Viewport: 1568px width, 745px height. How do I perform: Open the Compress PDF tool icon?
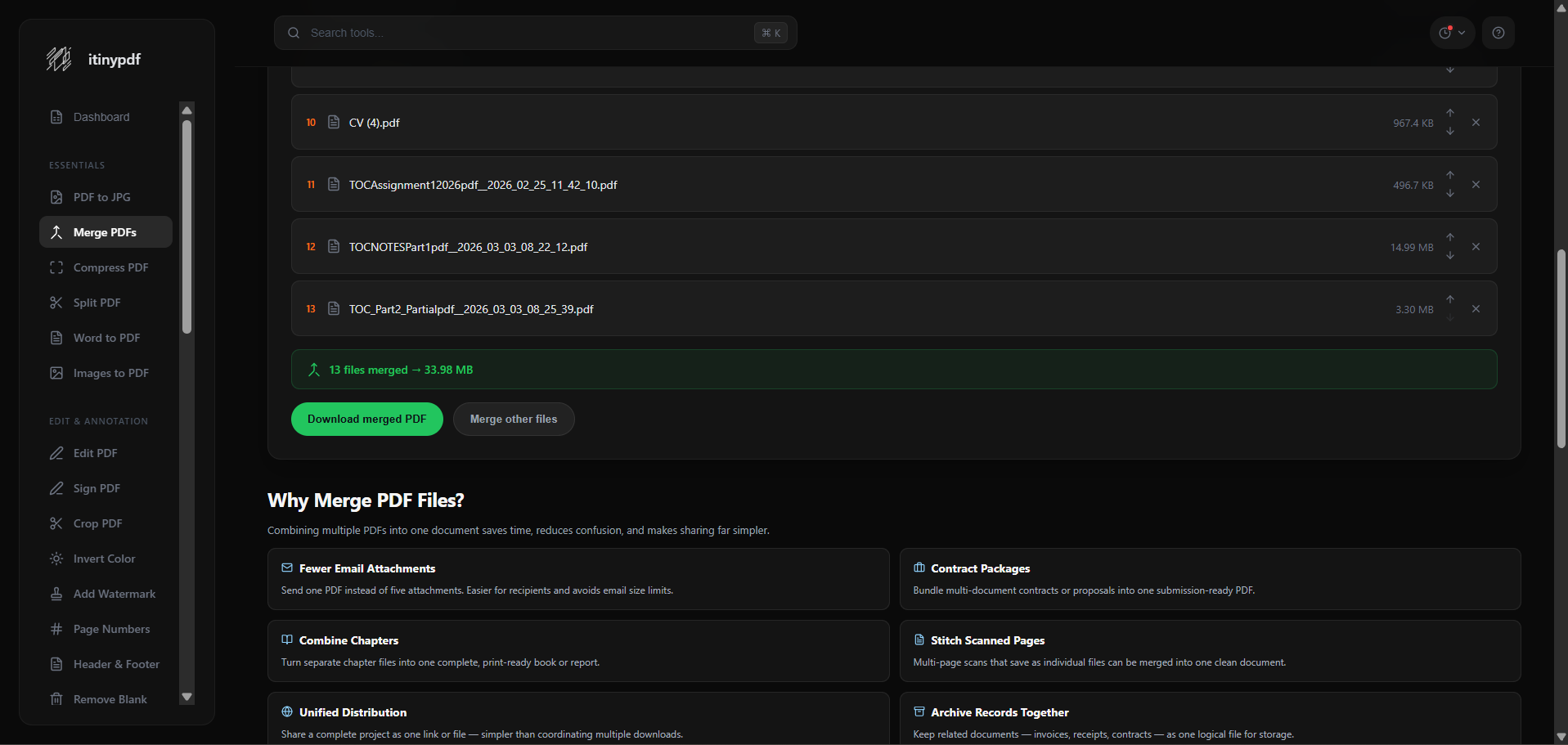click(56, 267)
